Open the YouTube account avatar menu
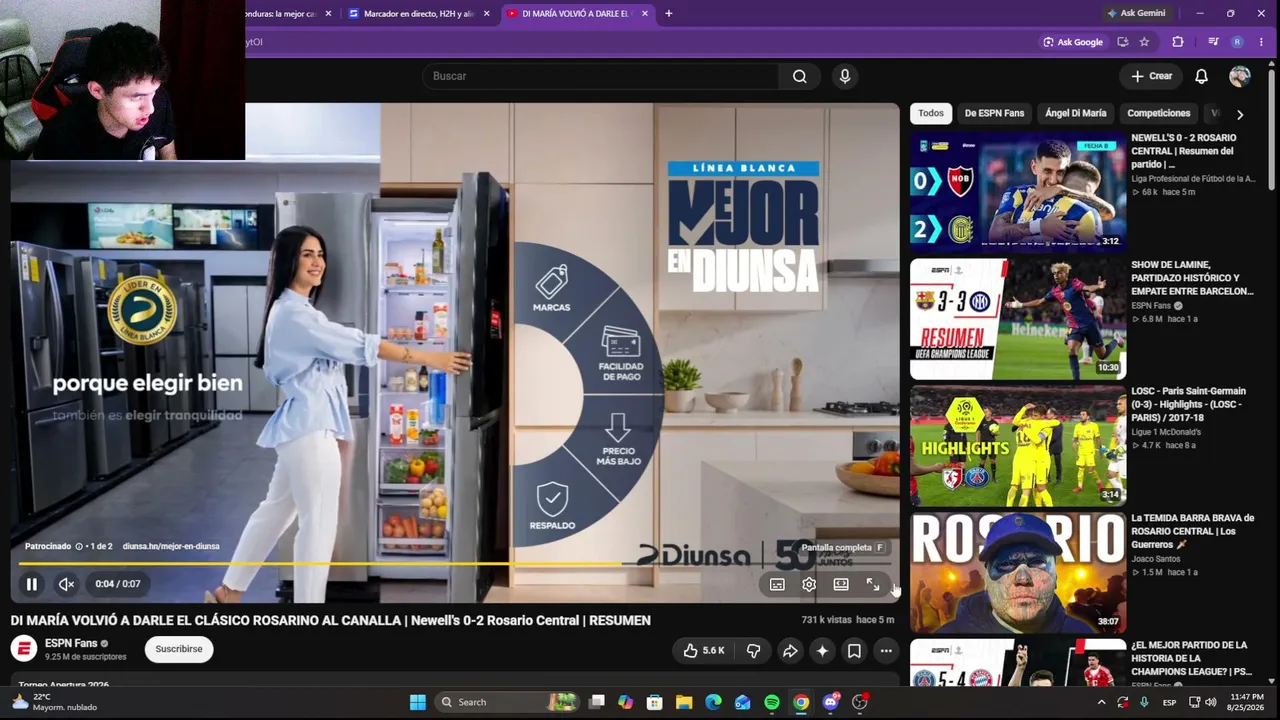The image size is (1280, 720). (x=1240, y=76)
